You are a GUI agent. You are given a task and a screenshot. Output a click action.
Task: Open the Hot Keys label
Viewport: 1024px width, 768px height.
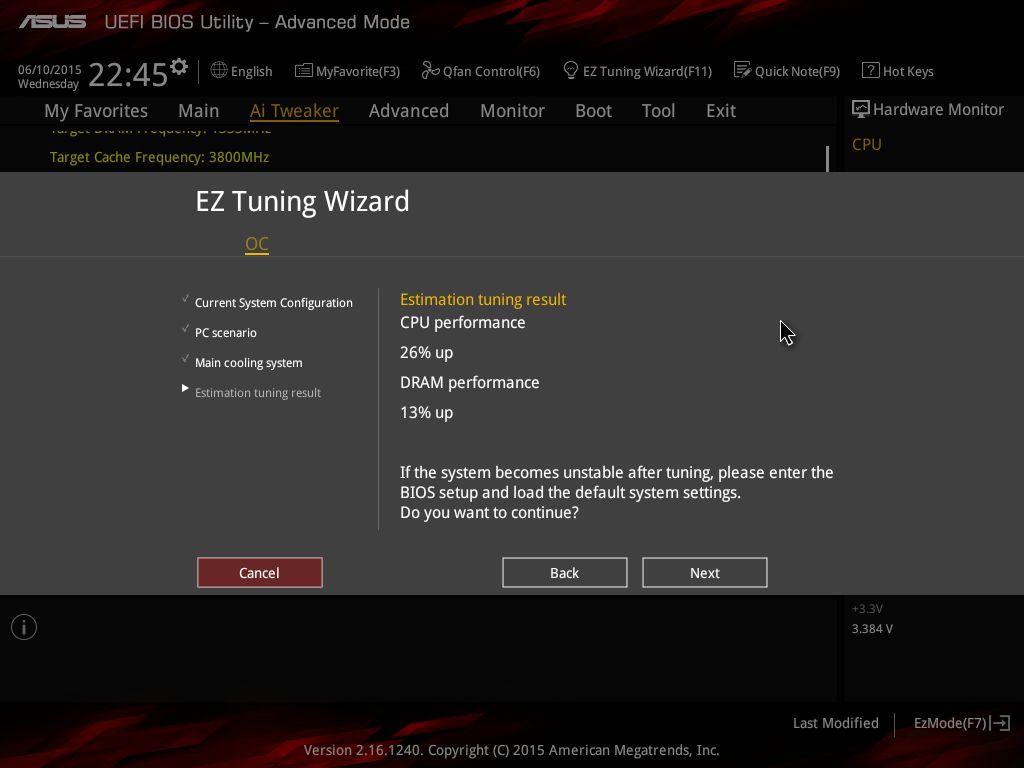908,71
